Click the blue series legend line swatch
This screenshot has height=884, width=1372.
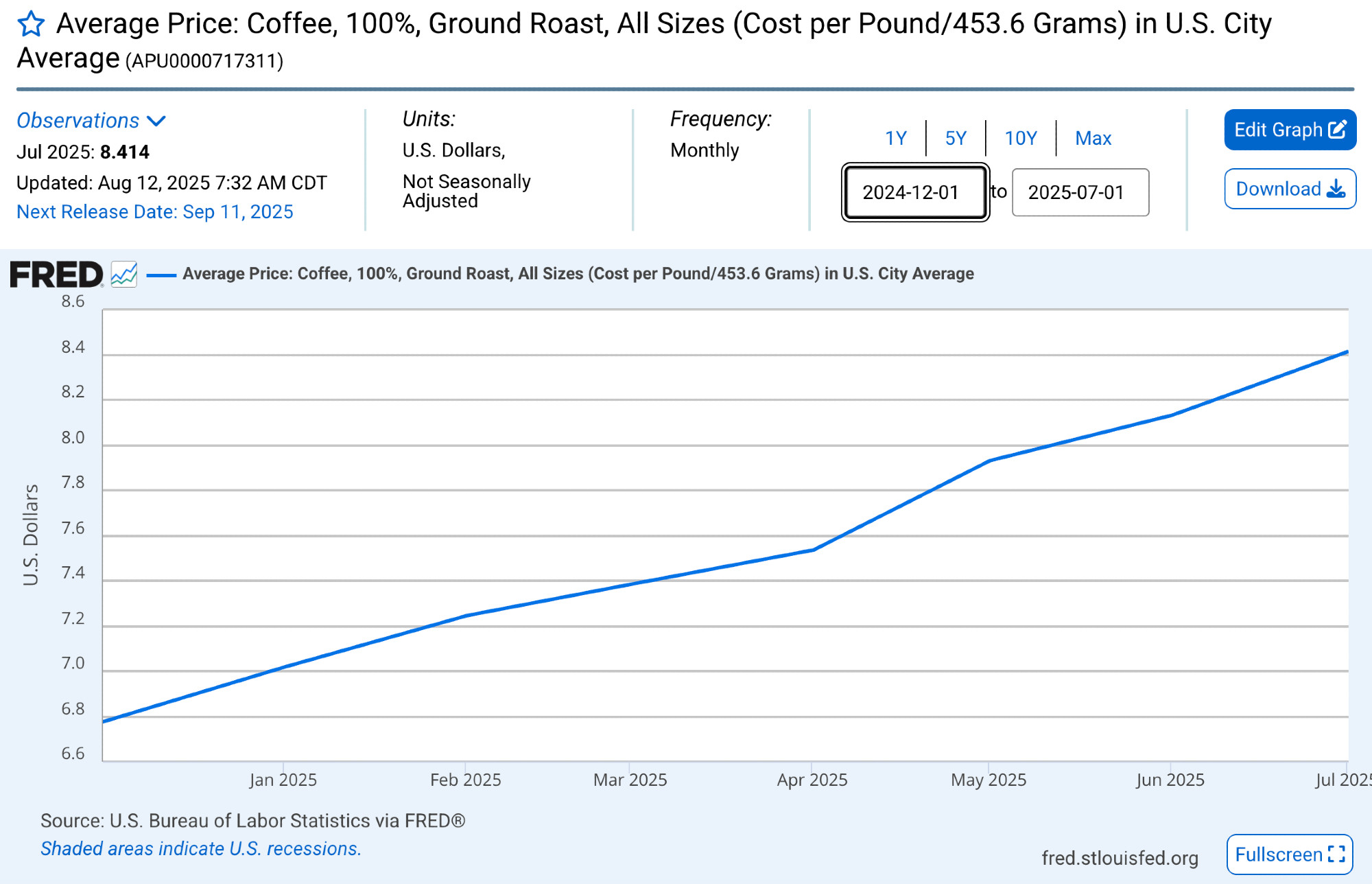coord(162,275)
